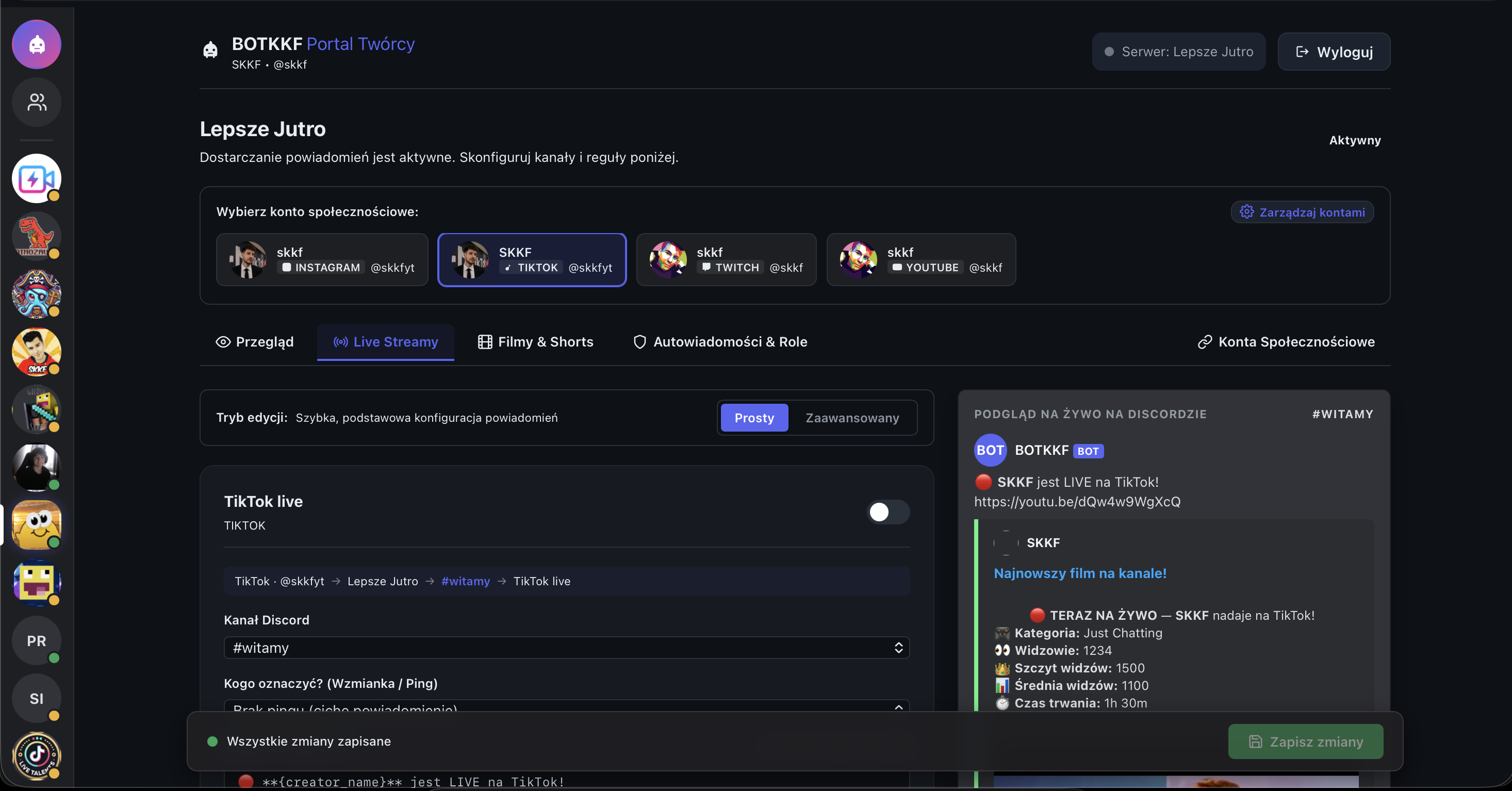Go to Konta Społecznościowe tab
1512x791 pixels.
1286,342
